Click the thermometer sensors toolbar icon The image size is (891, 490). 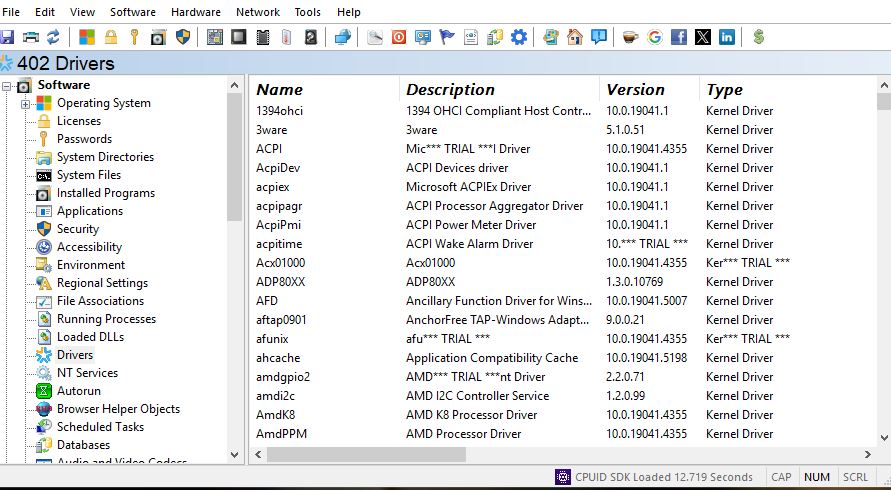point(286,38)
